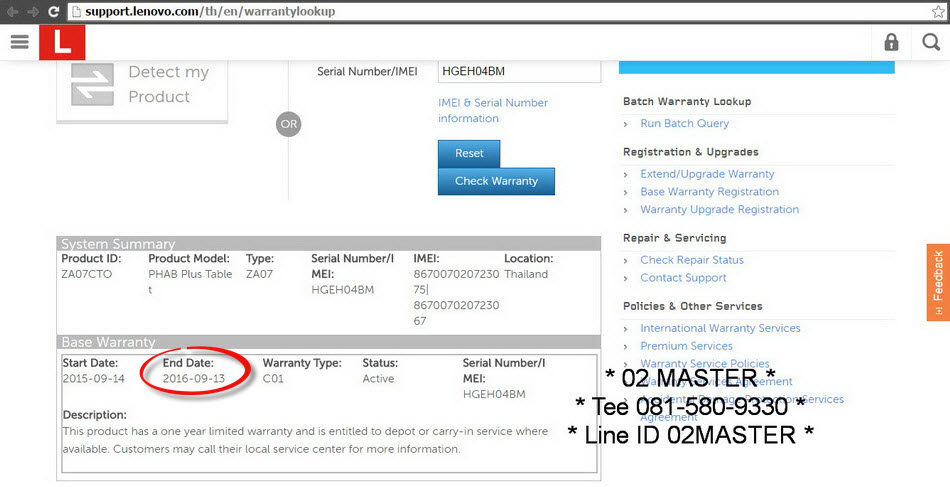Click the Reset button
Image resolution: width=950 pixels, height=487 pixels.
(469, 153)
